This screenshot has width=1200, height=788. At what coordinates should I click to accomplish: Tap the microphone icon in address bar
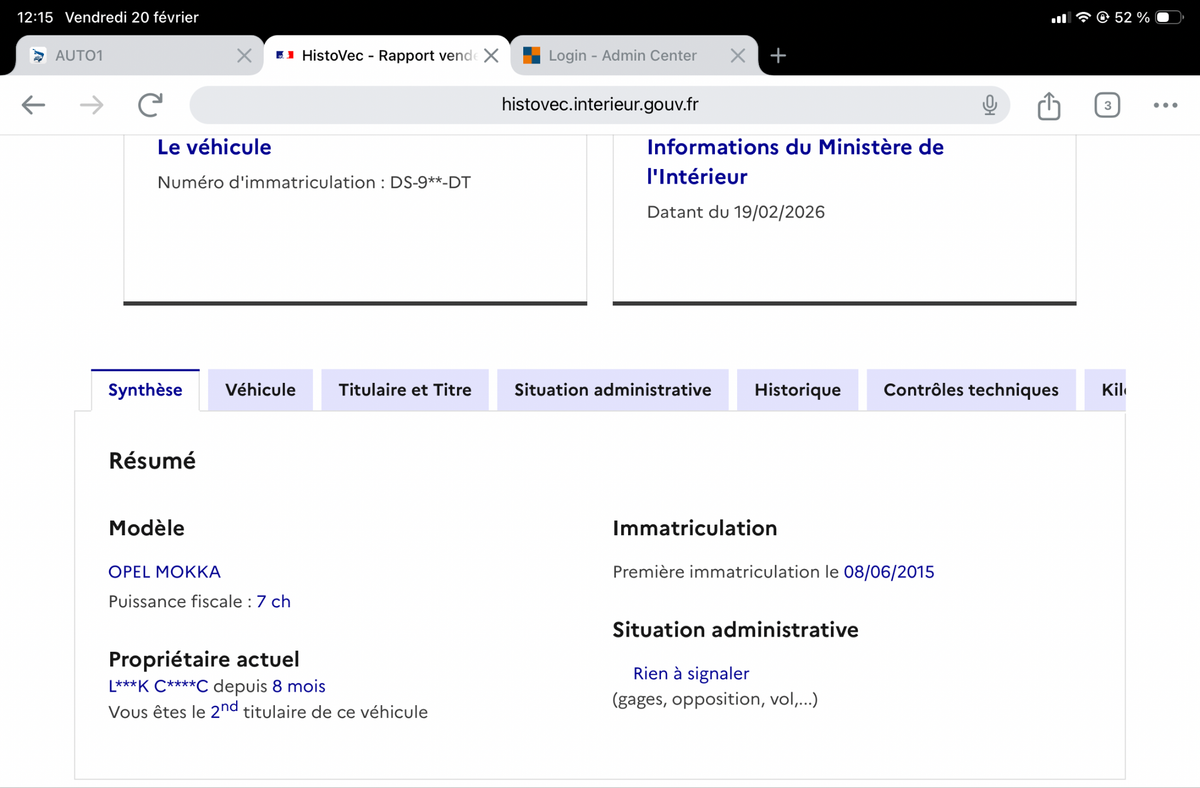coord(989,105)
